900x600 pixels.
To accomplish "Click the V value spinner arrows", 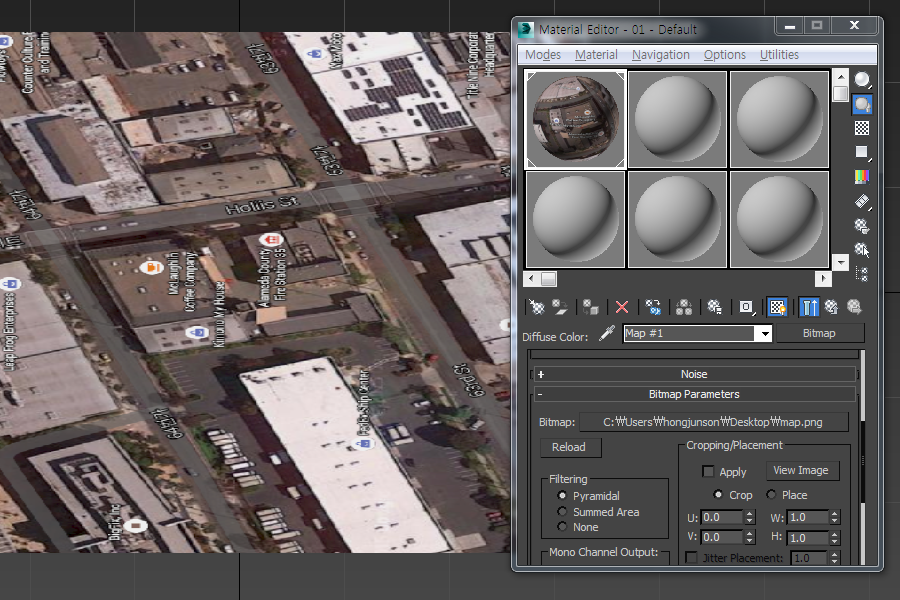I will tap(750, 537).
